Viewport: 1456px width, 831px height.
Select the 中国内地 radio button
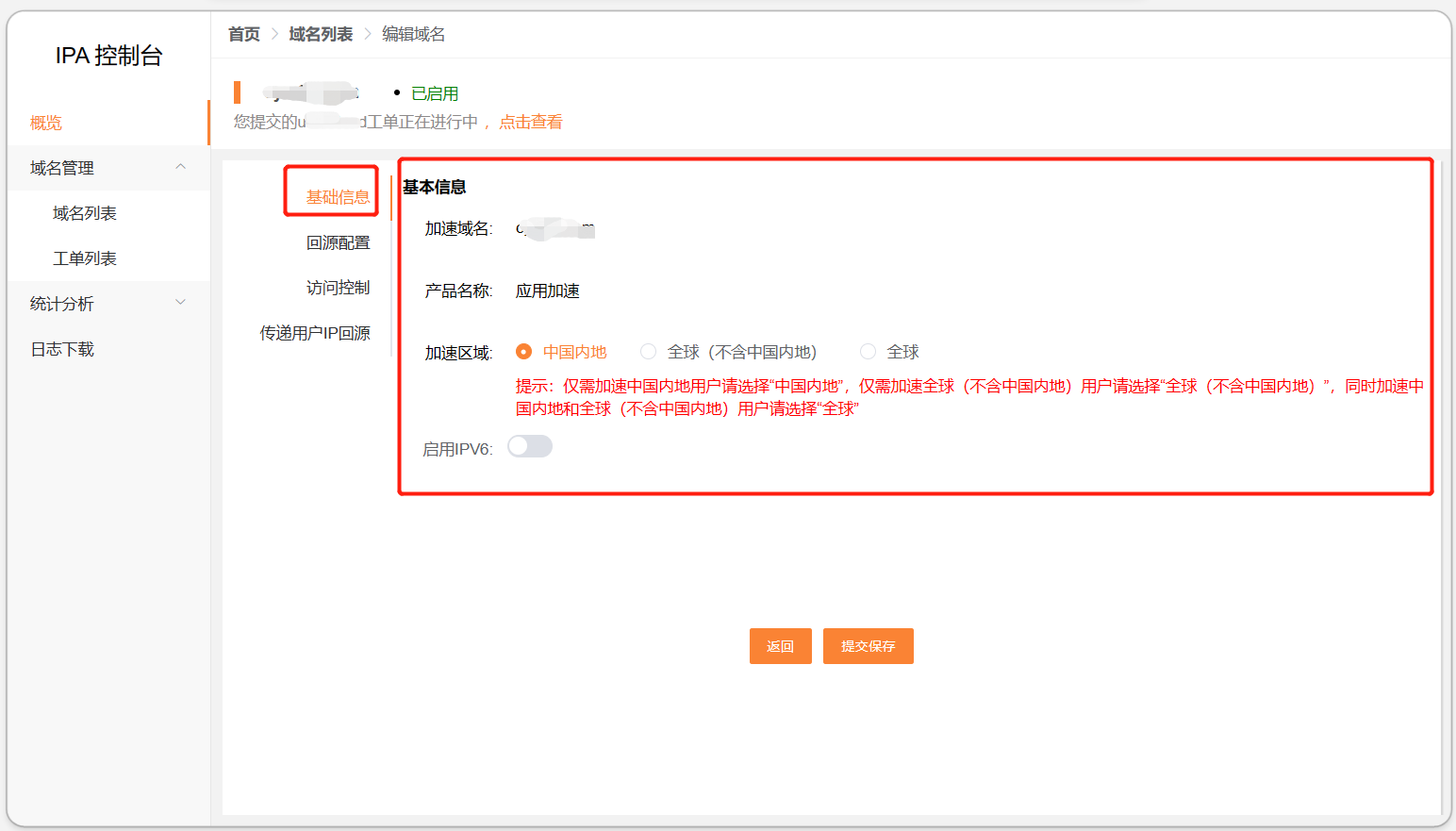(x=524, y=352)
